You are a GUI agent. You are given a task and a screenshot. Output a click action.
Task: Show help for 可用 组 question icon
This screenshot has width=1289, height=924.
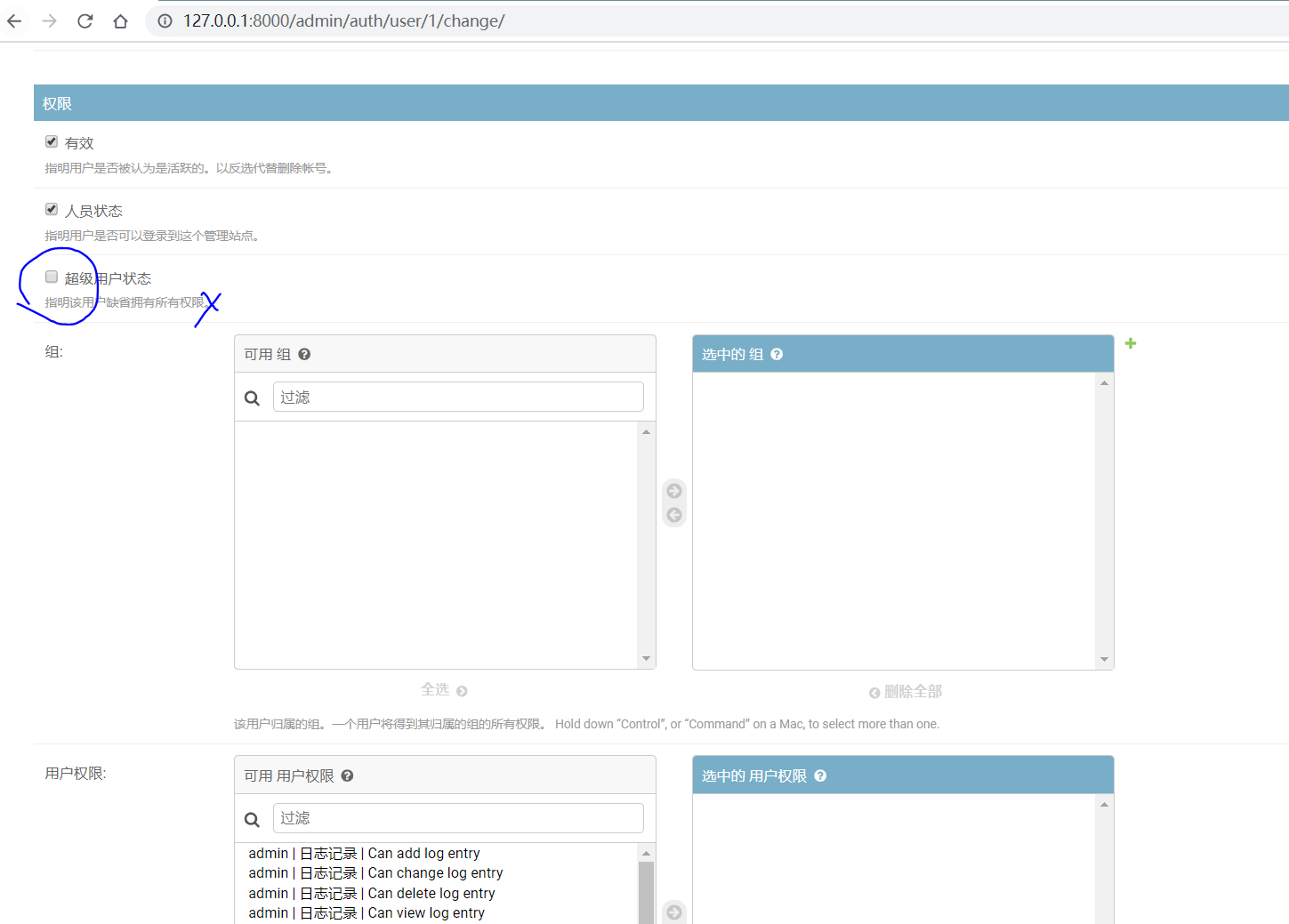(x=304, y=354)
